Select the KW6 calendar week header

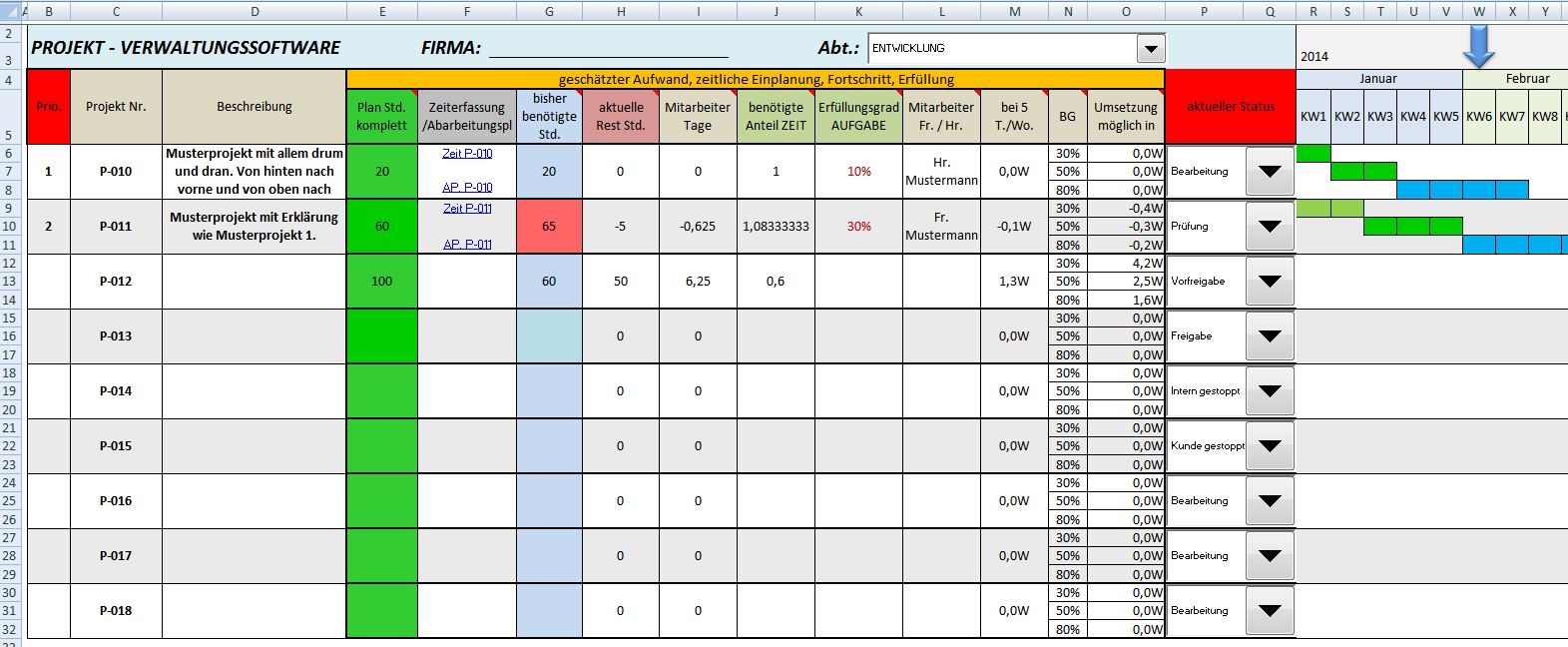(1479, 117)
